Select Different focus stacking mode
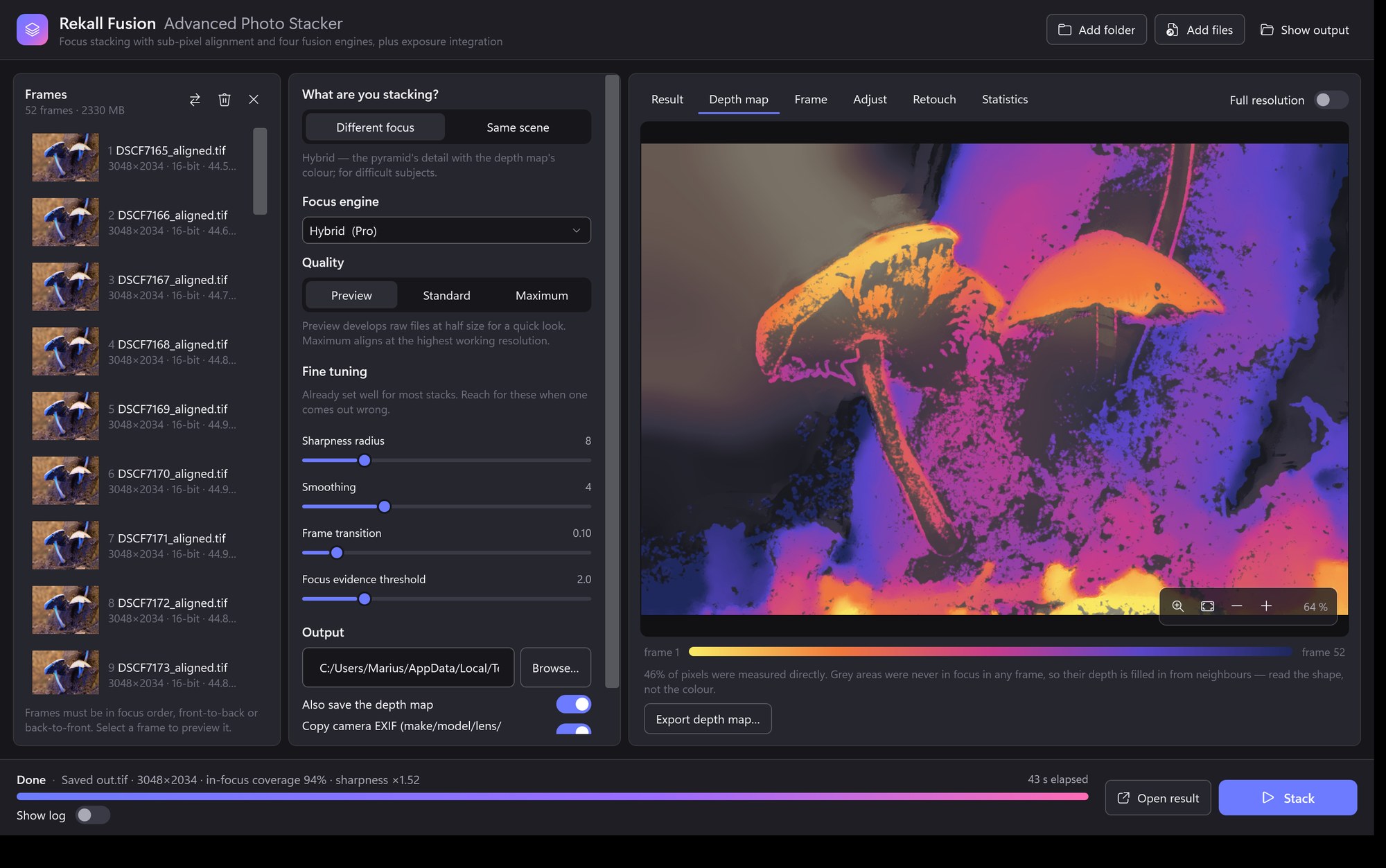The width and height of the screenshot is (1386, 868). point(375,127)
